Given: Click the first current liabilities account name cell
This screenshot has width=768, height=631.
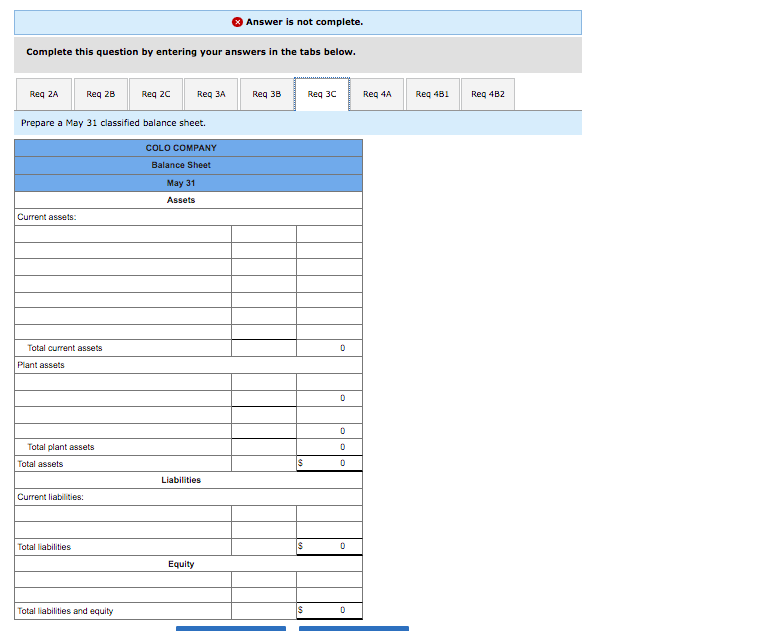Looking at the screenshot, I should (x=123, y=514).
